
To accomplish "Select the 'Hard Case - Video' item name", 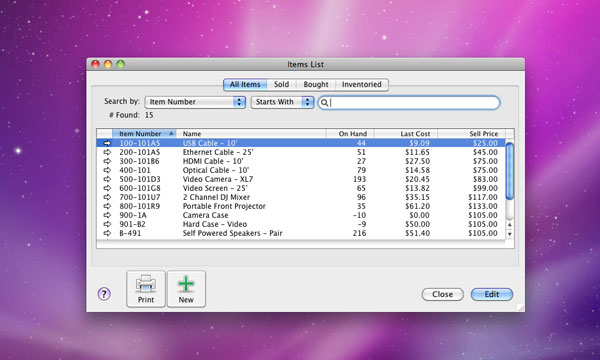I will pyautogui.click(x=215, y=224).
